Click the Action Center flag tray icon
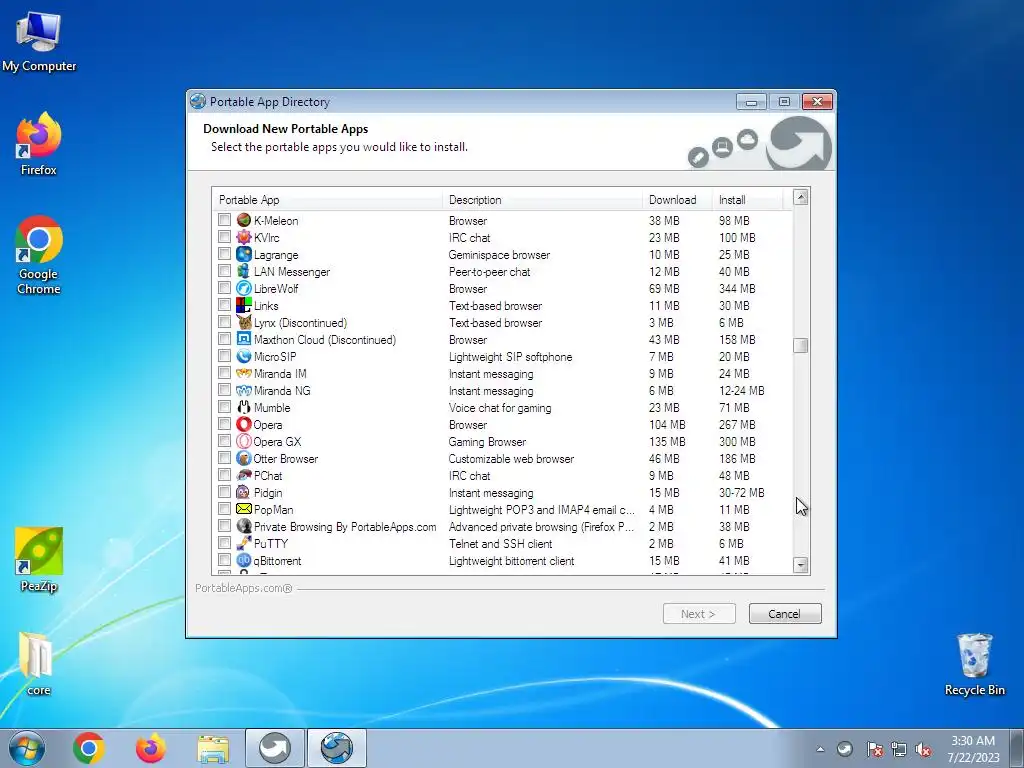Viewport: 1024px width, 768px height. [x=874, y=749]
